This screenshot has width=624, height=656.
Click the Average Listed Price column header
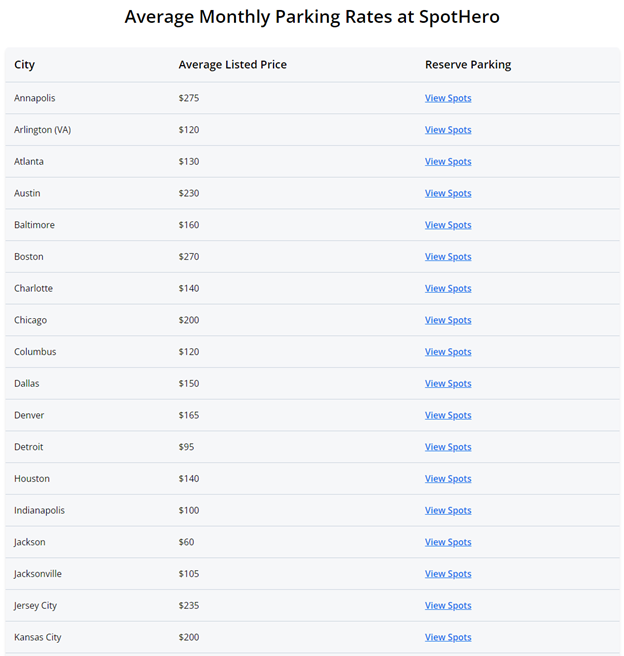(x=233, y=64)
